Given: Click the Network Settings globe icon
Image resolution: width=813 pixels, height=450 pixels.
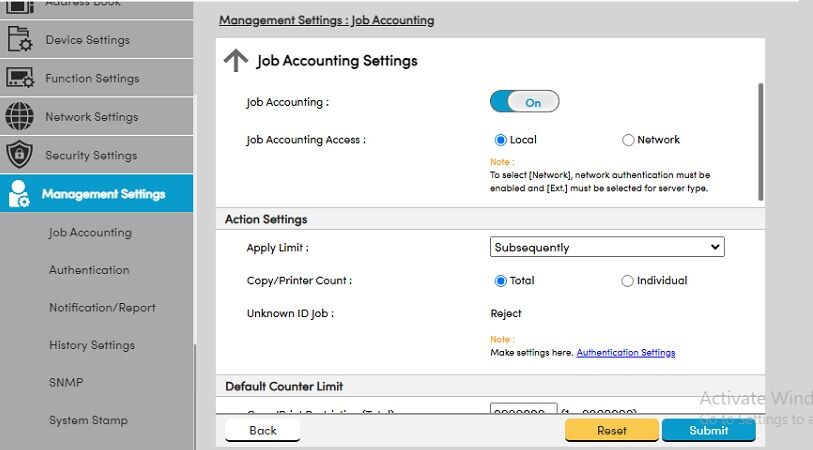Looking at the screenshot, I should pyautogui.click(x=19, y=116).
